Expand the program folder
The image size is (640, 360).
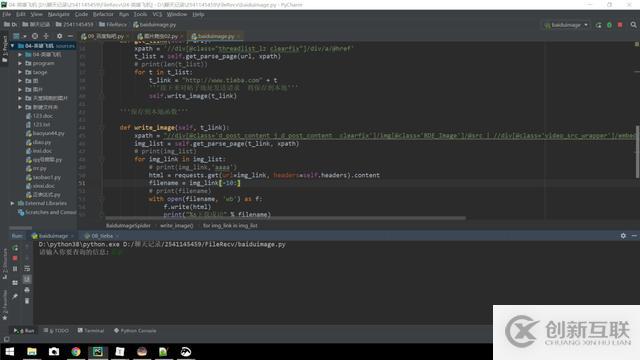[x=20, y=63]
